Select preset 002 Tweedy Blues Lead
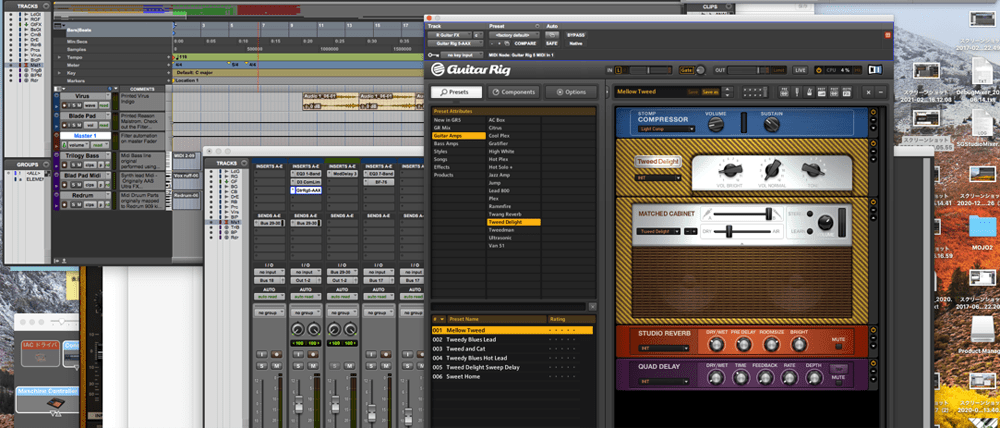Image resolution: width=1000 pixels, height=428 pixels. point(512,339)
